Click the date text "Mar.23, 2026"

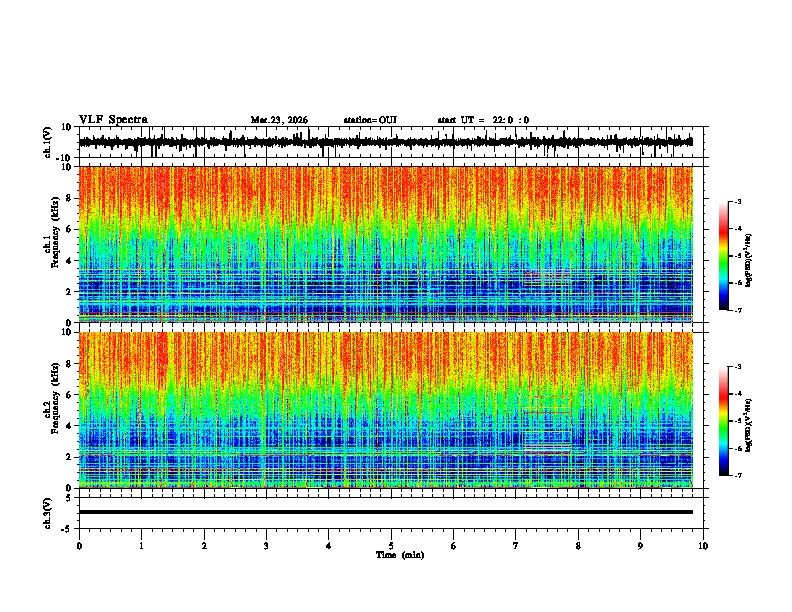click(x=279, y=120)
